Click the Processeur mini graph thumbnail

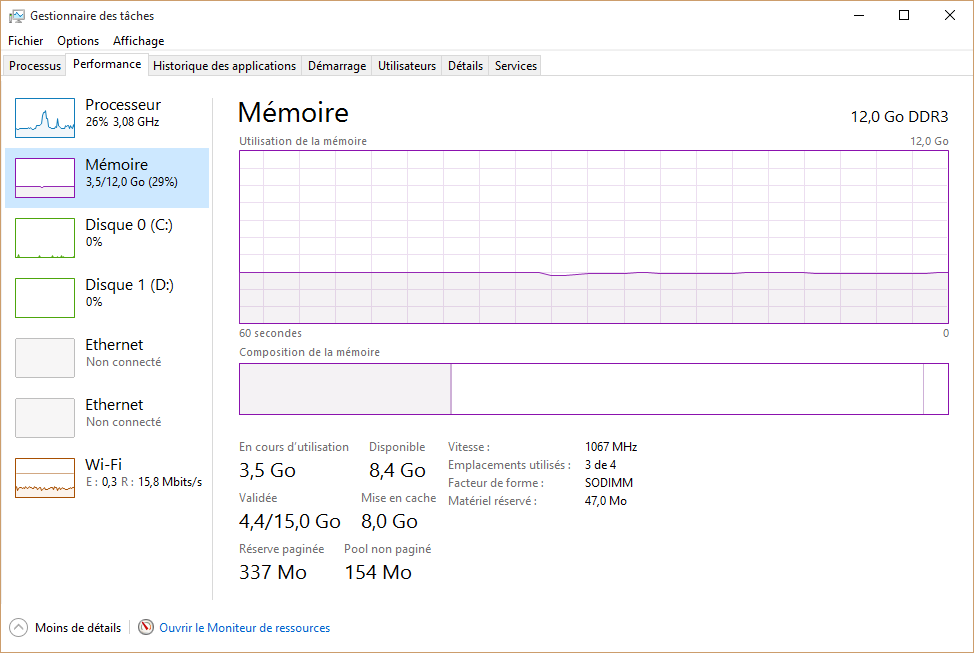tap(45, 118)
